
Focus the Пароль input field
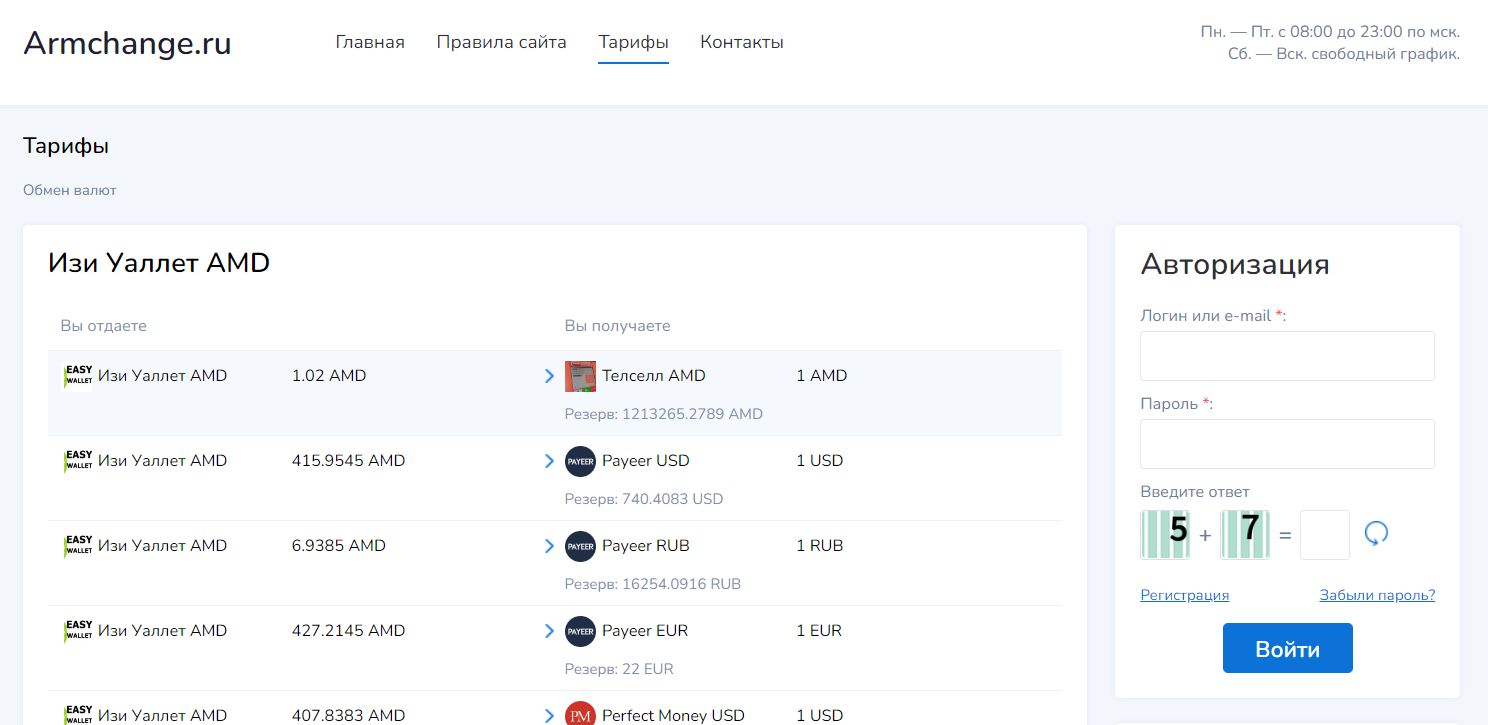pyautogui.click(x=1287, y=444)
